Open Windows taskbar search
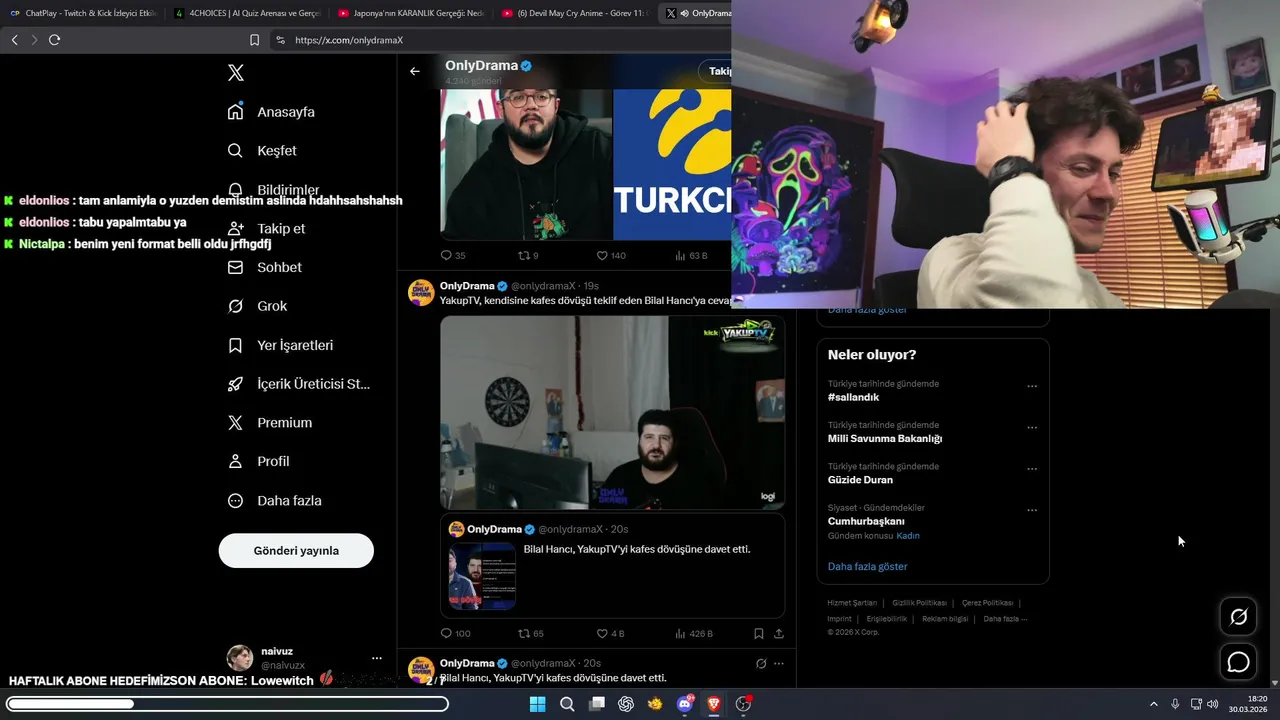1280x720 pixels. pyautogui.click(x=567, y=704)
